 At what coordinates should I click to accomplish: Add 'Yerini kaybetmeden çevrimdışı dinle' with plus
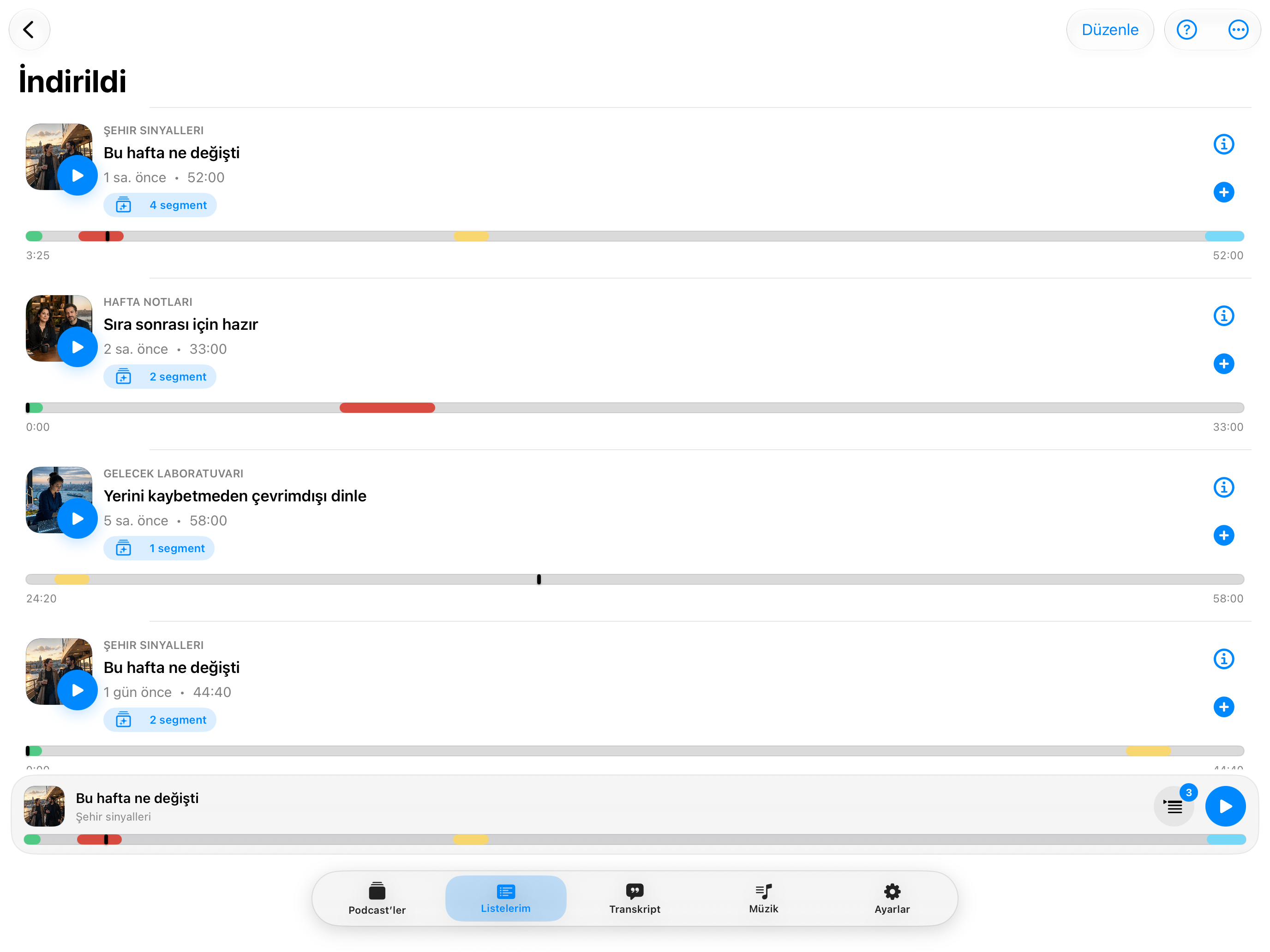pyautogui.click(x=1223, y=535)
